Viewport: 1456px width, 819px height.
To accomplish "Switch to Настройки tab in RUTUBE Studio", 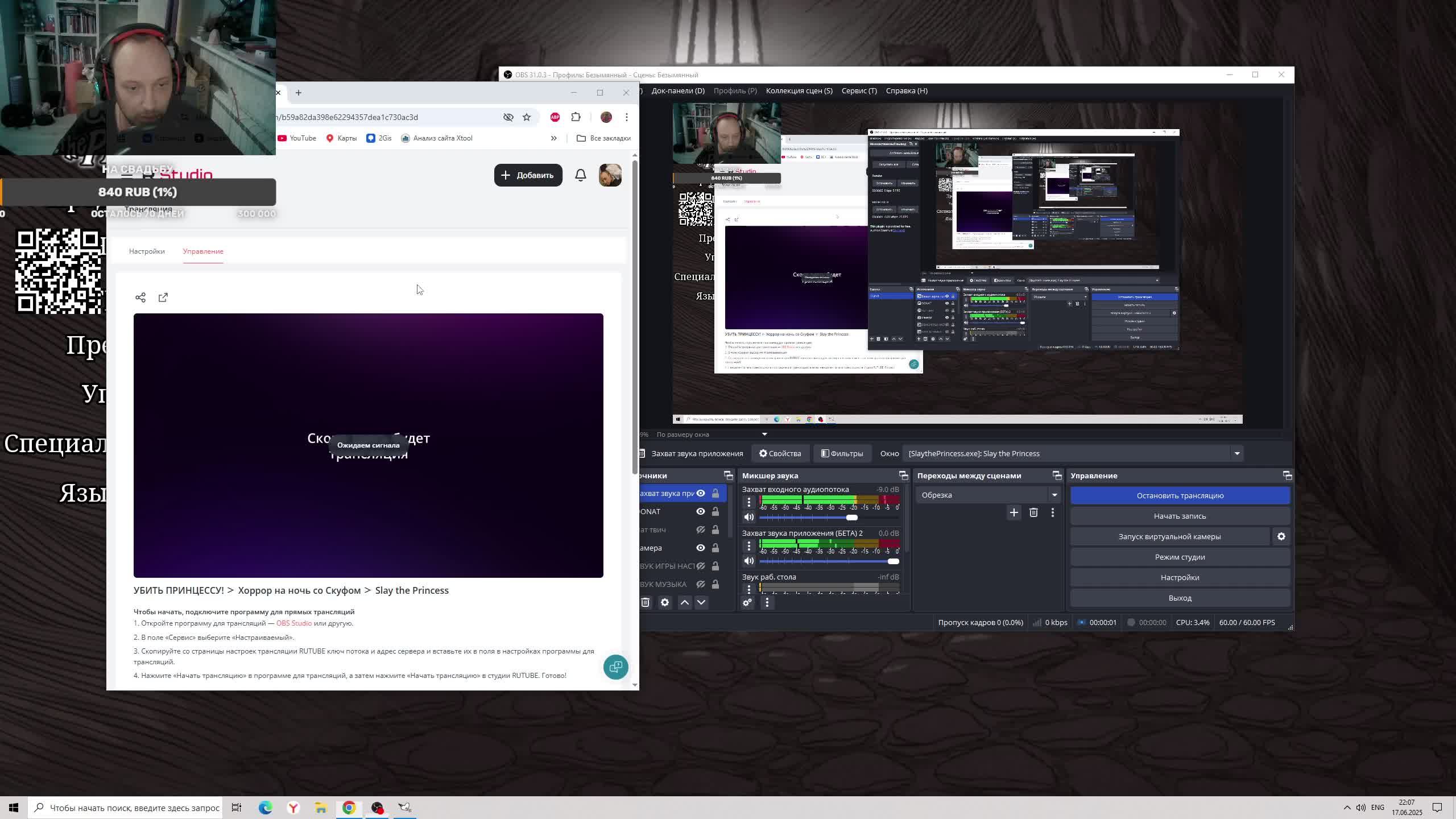I will pos(147,251).
